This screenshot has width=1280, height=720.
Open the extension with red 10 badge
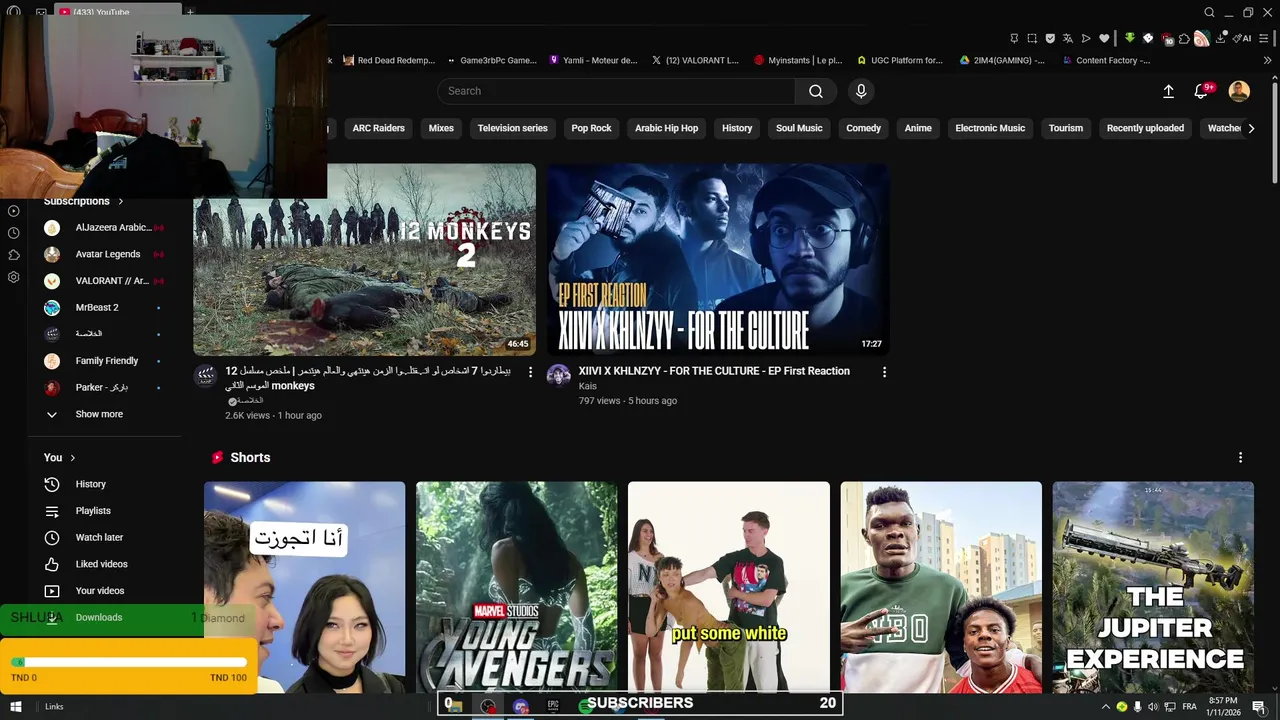1166,38
